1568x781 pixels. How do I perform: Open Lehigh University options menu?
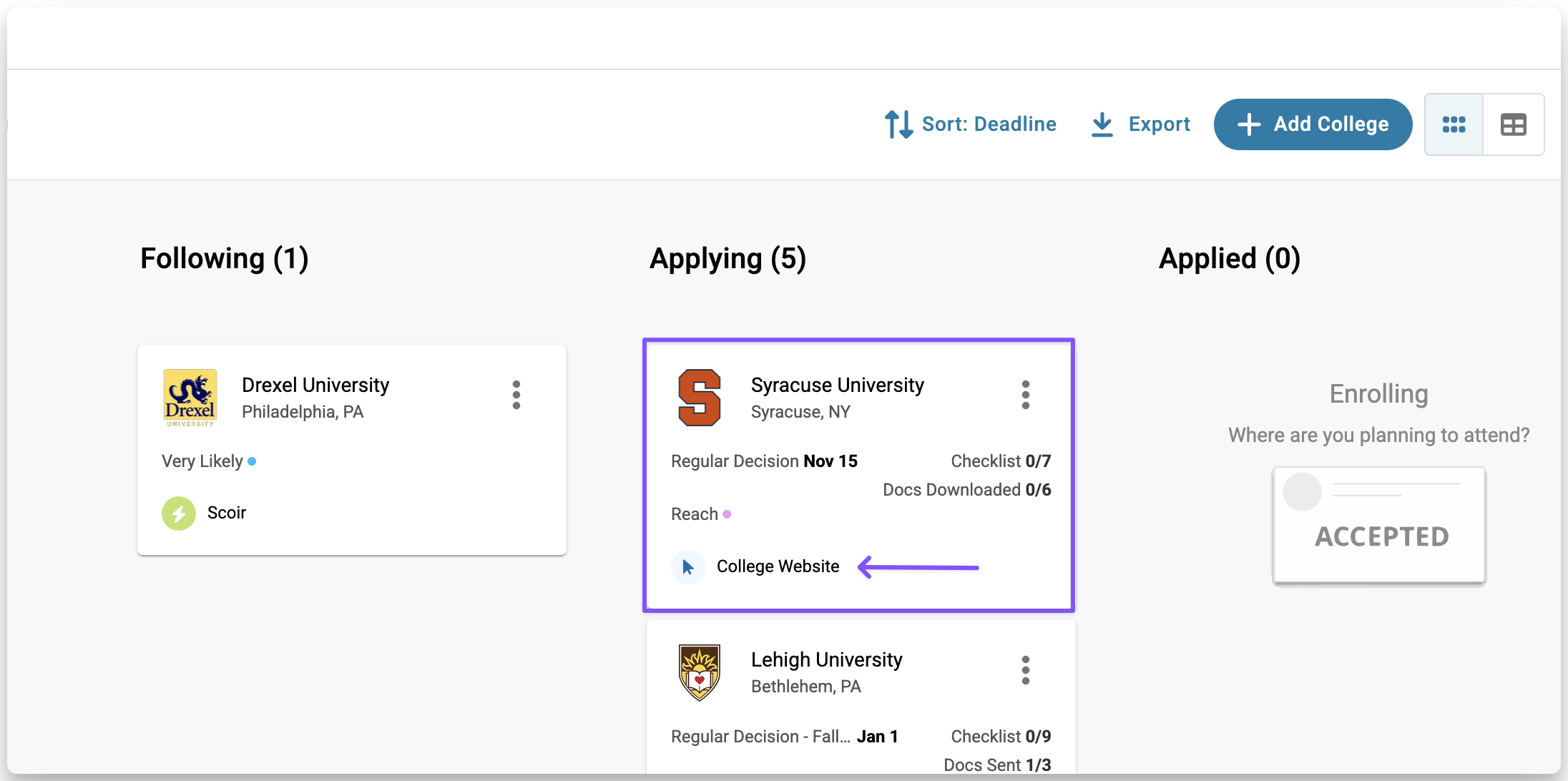[1025, 670]
